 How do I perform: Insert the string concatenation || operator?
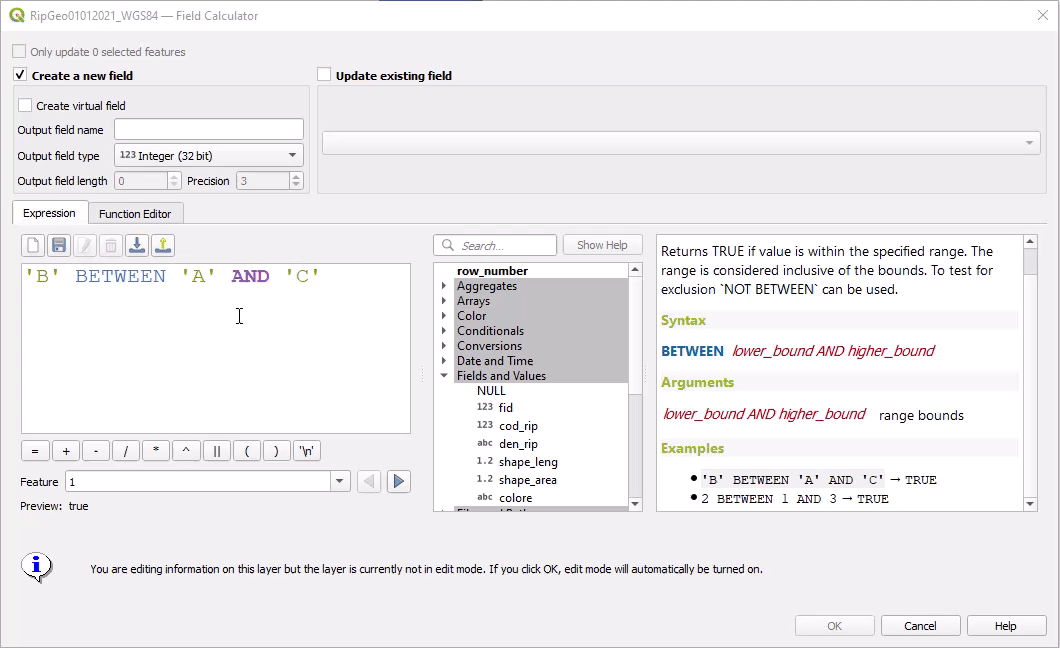pyautogui.click(x=216, y=450)
